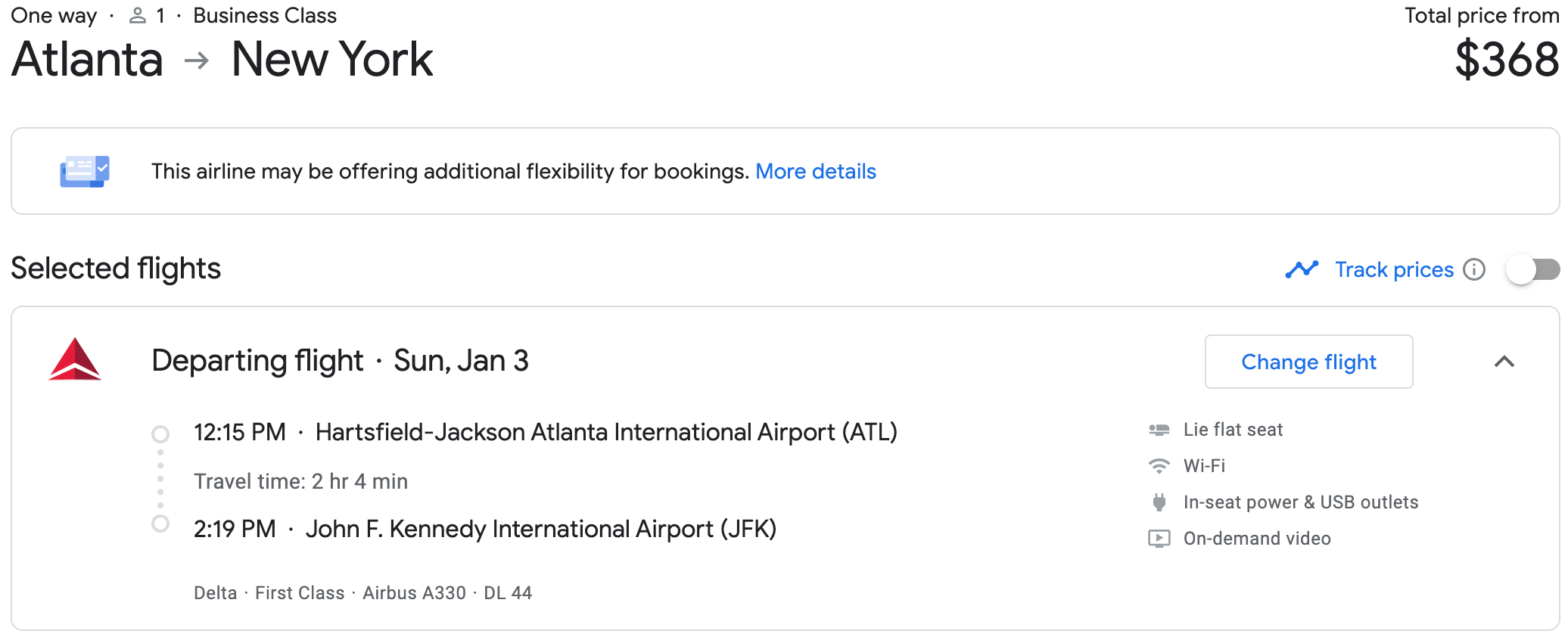Click the Delta First Class DL 44 text
The image size is (1568, 637).
(x=362, y=593)
